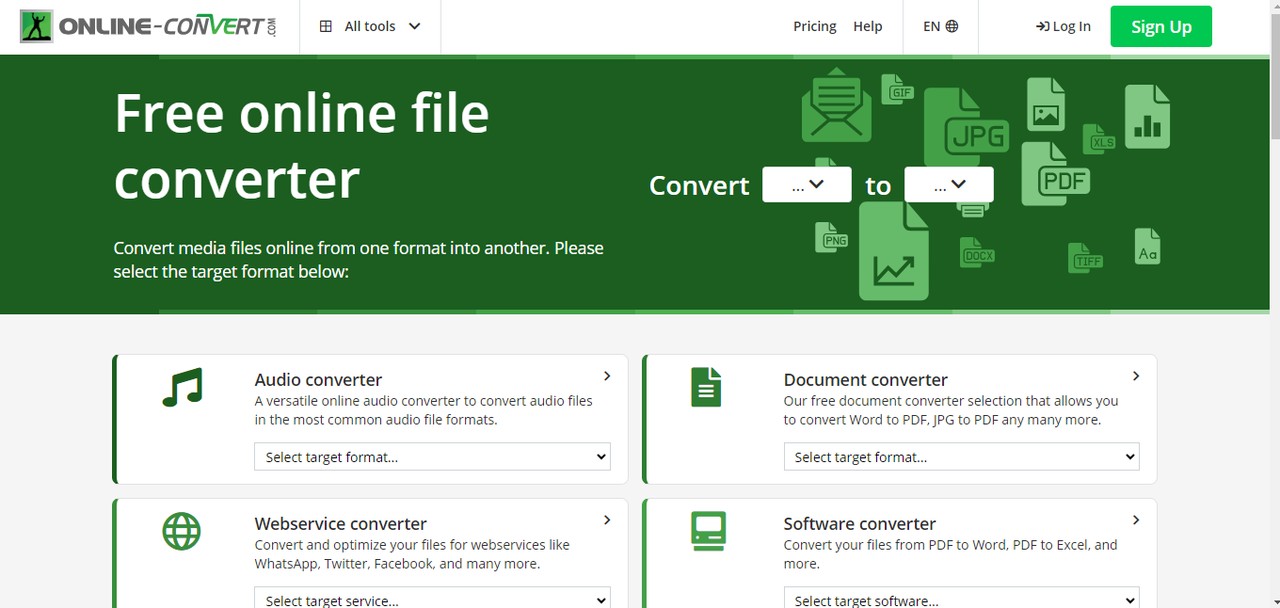This screenshot has height=608, width=1280.
Task: Open the Help menu item
Action: point(867,26)
